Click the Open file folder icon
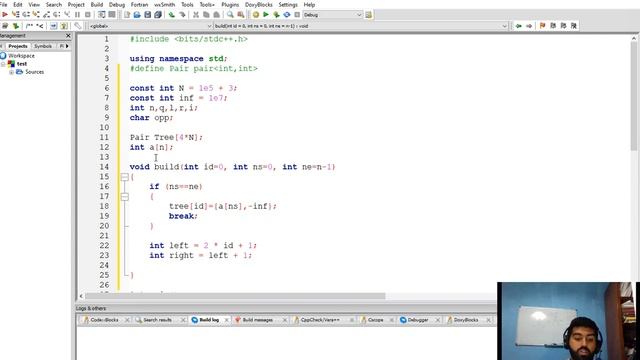 click(137, 15)
